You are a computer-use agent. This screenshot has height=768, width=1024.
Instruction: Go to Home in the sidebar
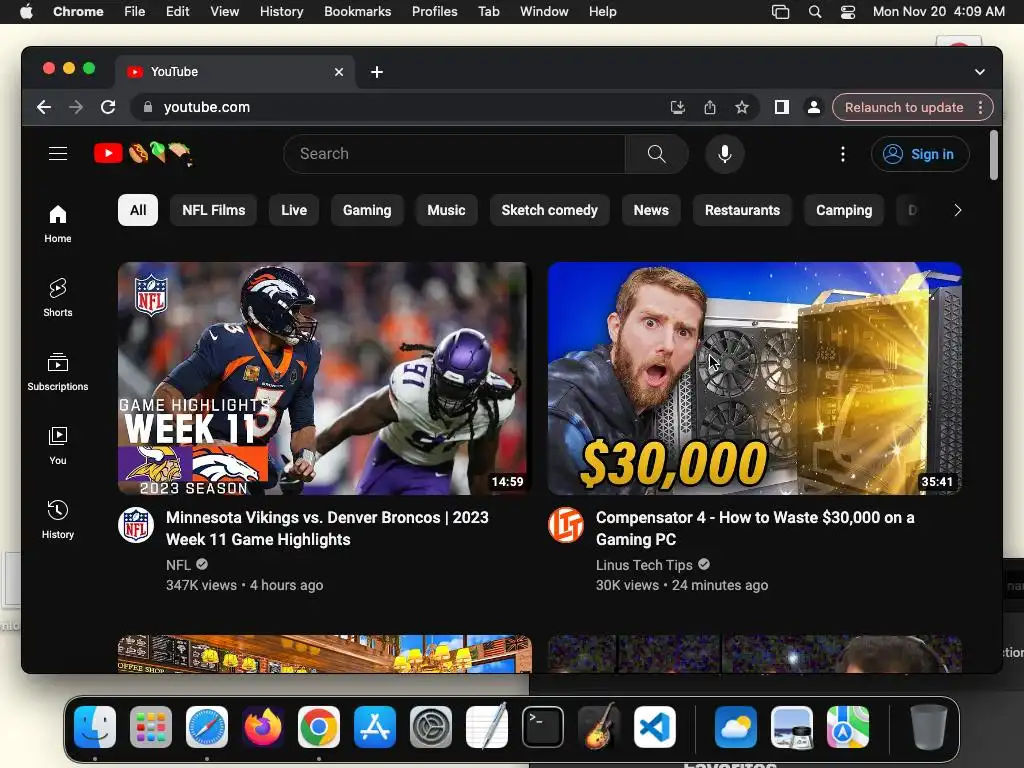point(57,224)
